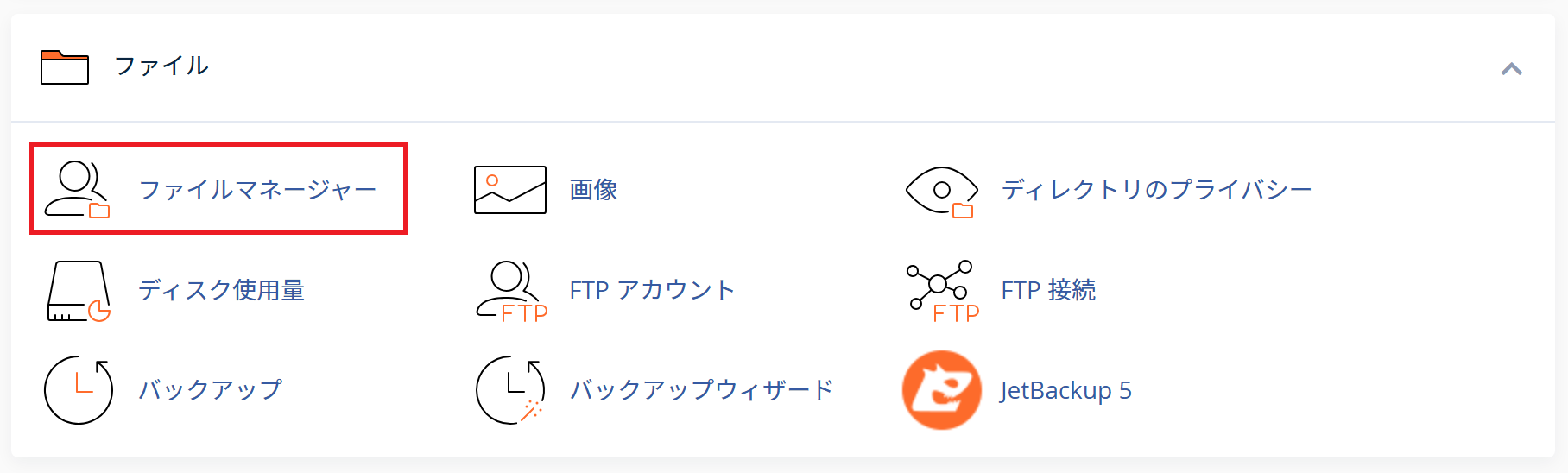Open the eye icon for directory privacy
Image resolution: width=1568 pixels, height=473 pixels.
941,192
